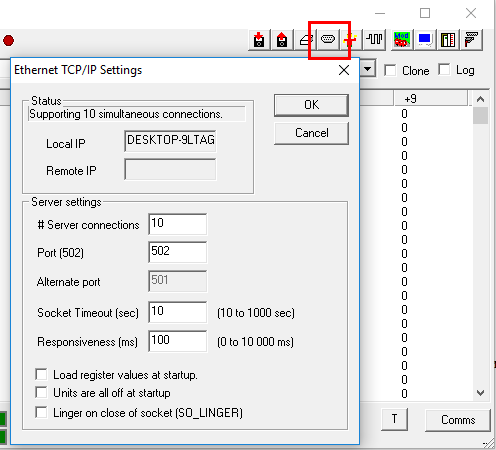Click the yellow-and-red plus toolbar icon
Screen dimensions: 496x450
coord(350,40)
